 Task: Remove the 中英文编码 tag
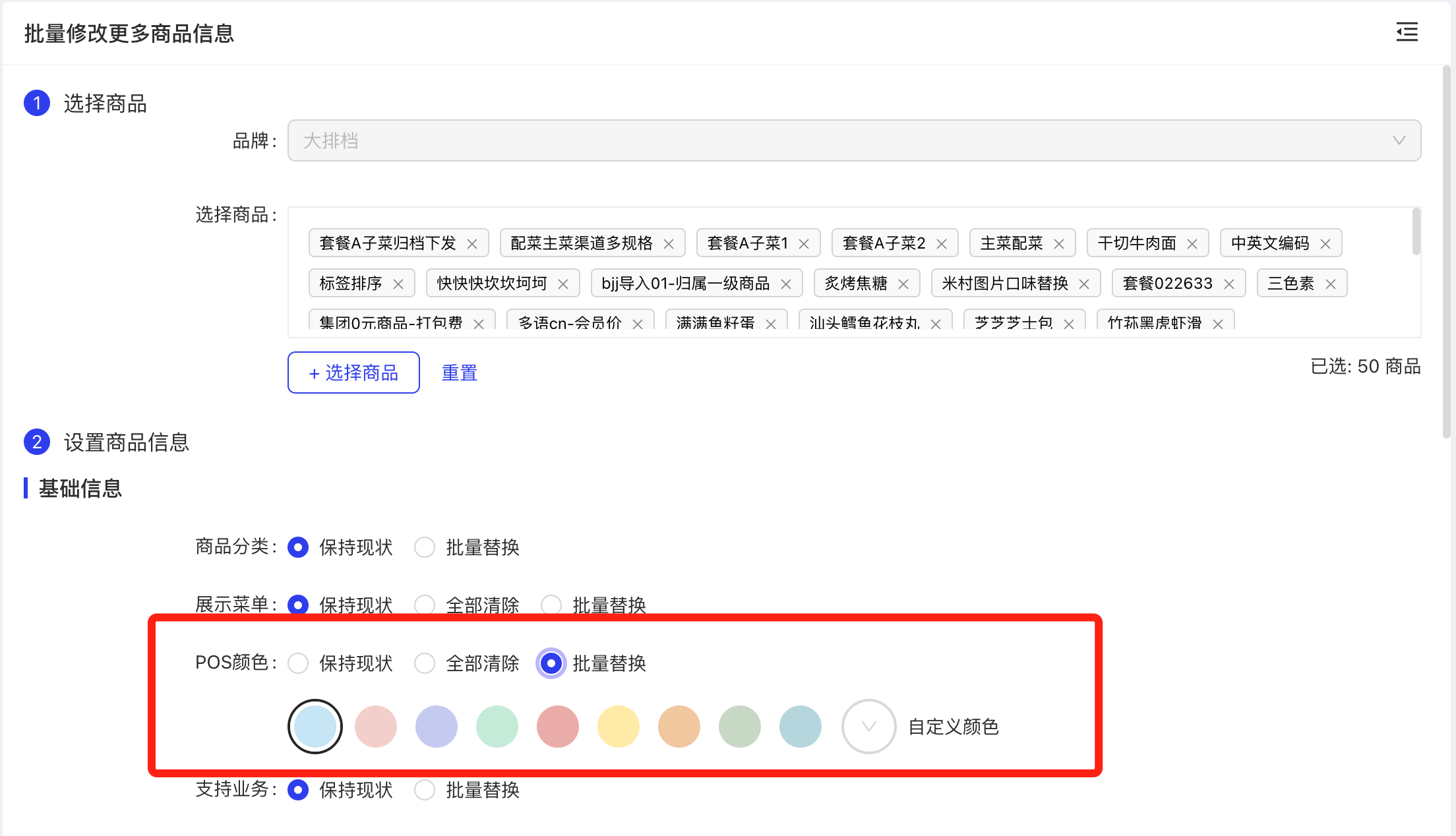click(x=1325, y=244)
